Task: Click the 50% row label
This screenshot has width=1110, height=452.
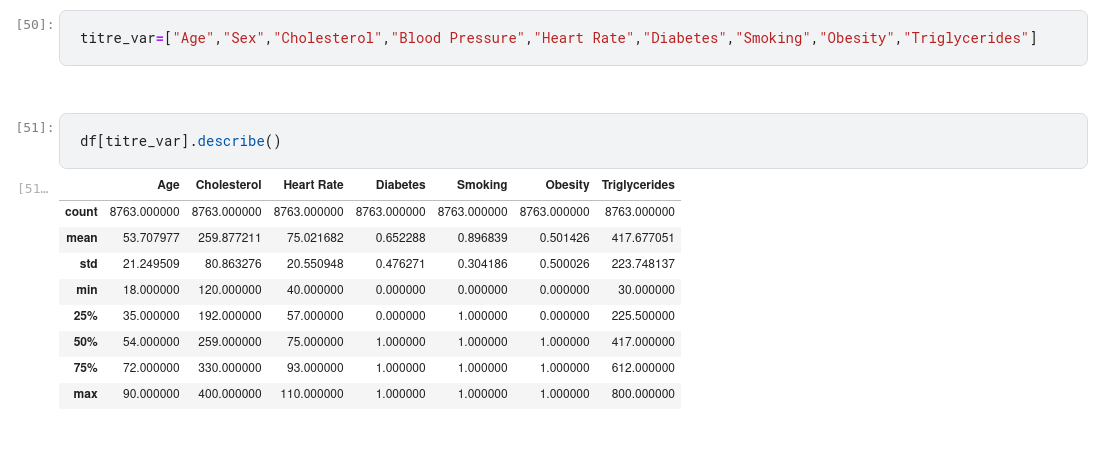Action: (x=85, y=342)
